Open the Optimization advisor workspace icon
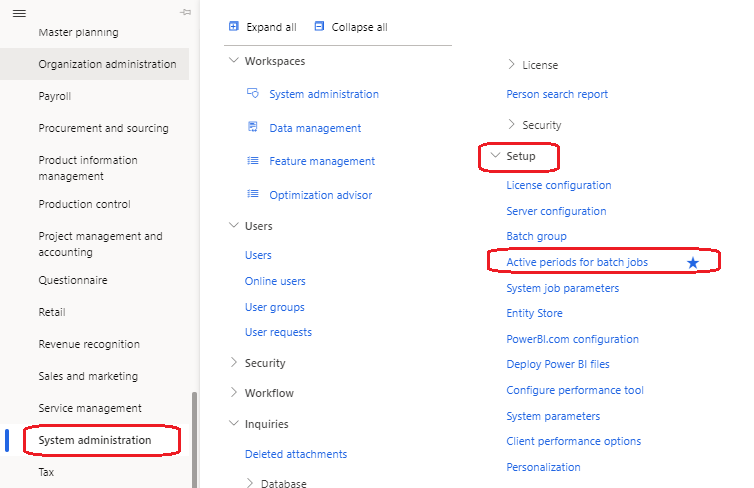Viewport: 754px width, 488px height. point(253,195)
